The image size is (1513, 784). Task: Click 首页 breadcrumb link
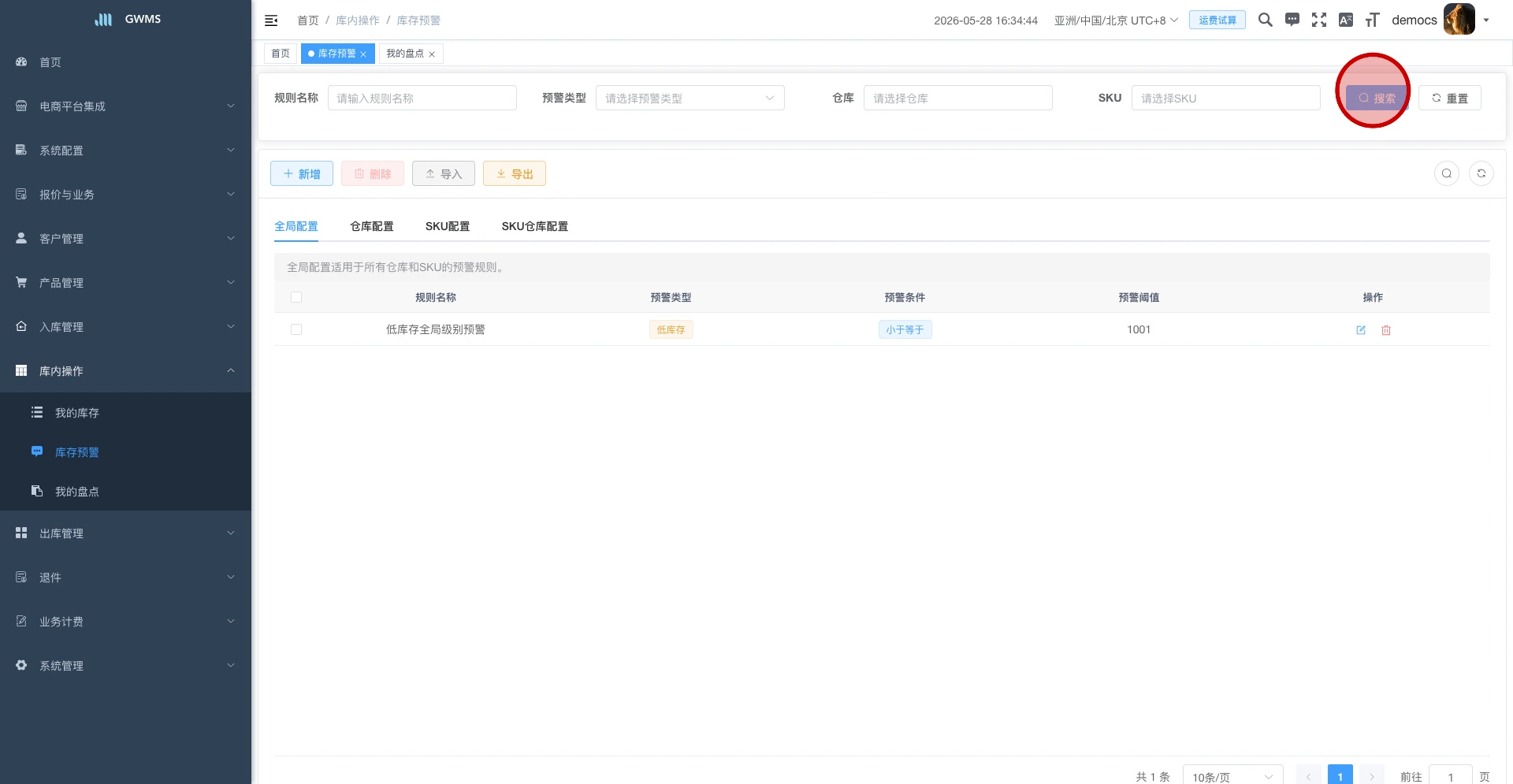[x=308, y=20]
